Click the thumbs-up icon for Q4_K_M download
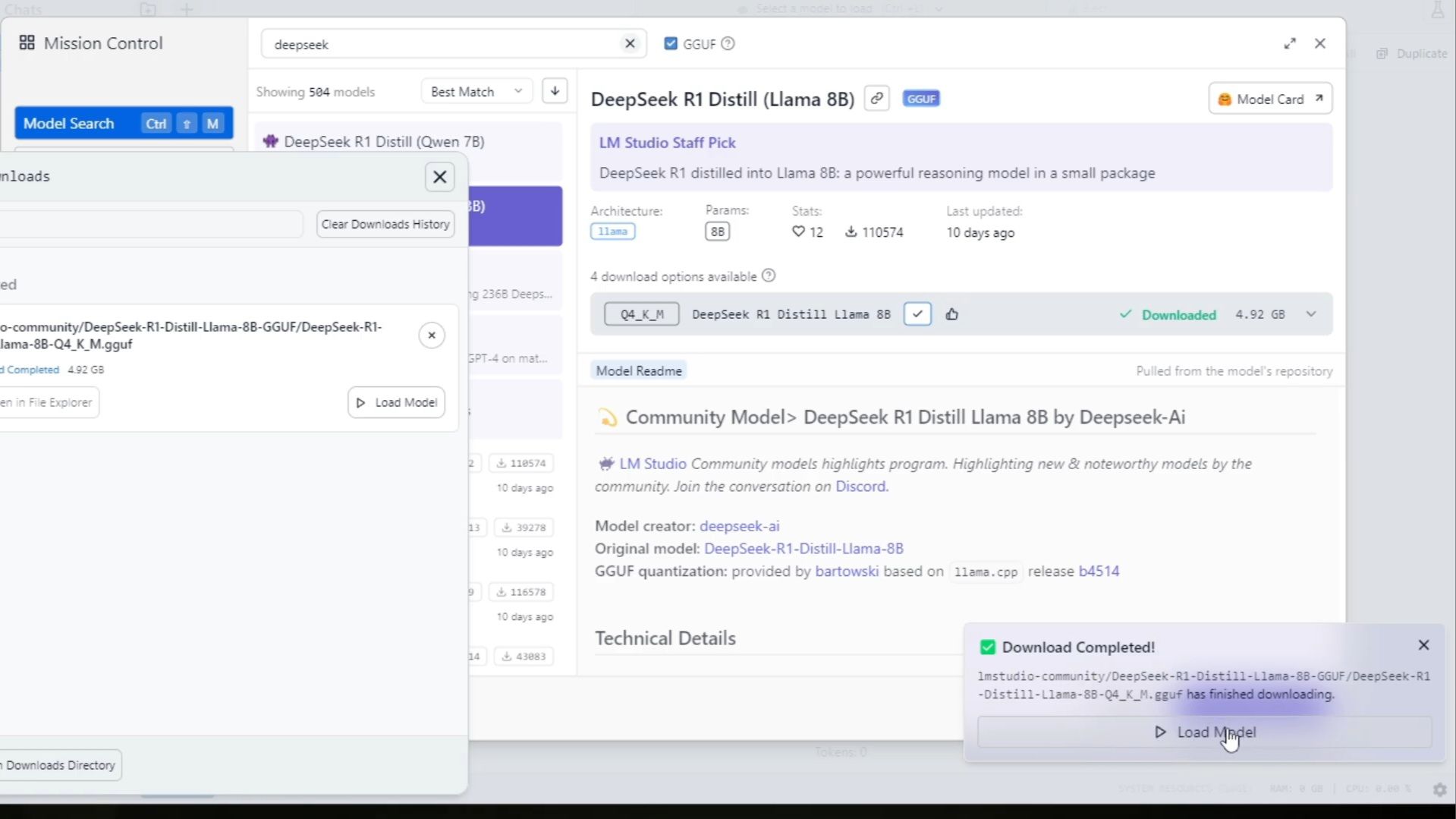 (x=952, y=314)
